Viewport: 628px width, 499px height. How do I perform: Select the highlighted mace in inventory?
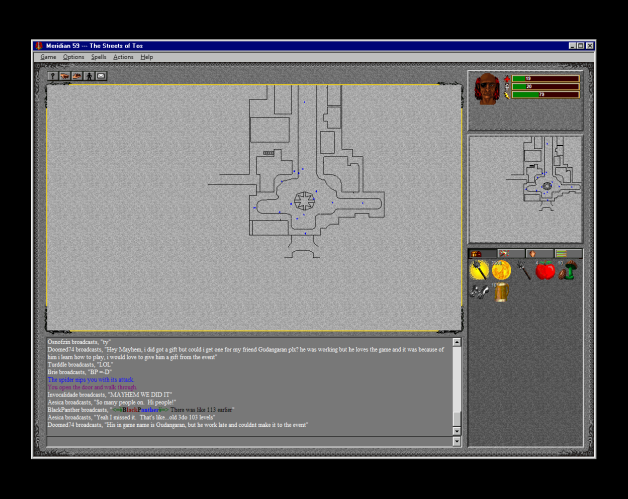[x=479, y=270]
